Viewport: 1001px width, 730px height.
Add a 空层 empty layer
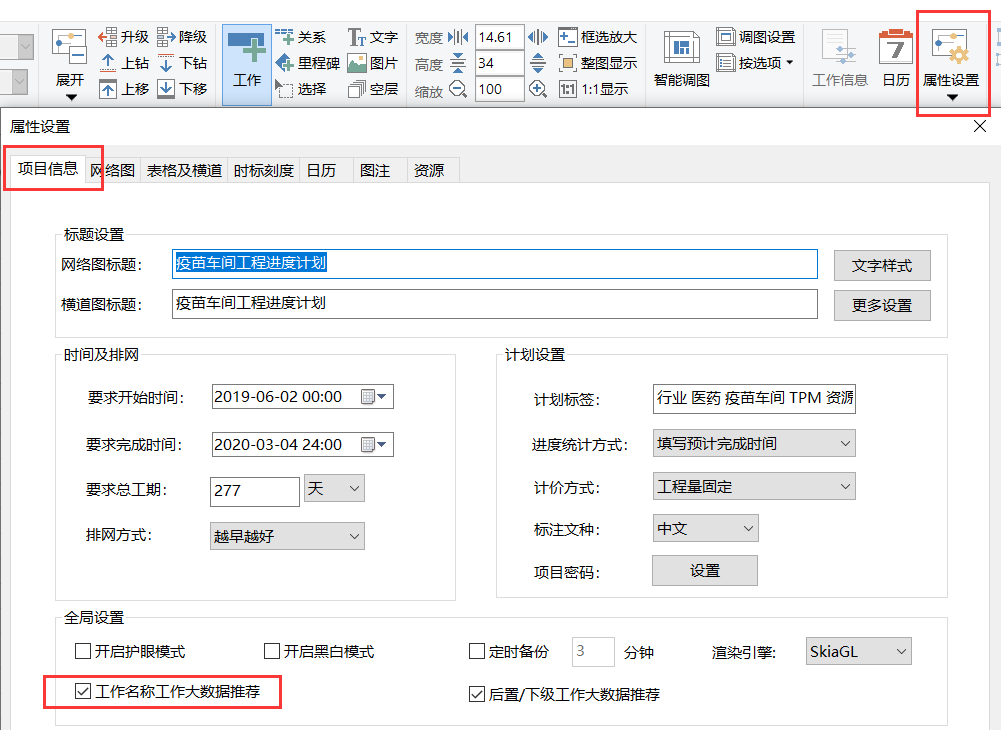tap(373, 89)
